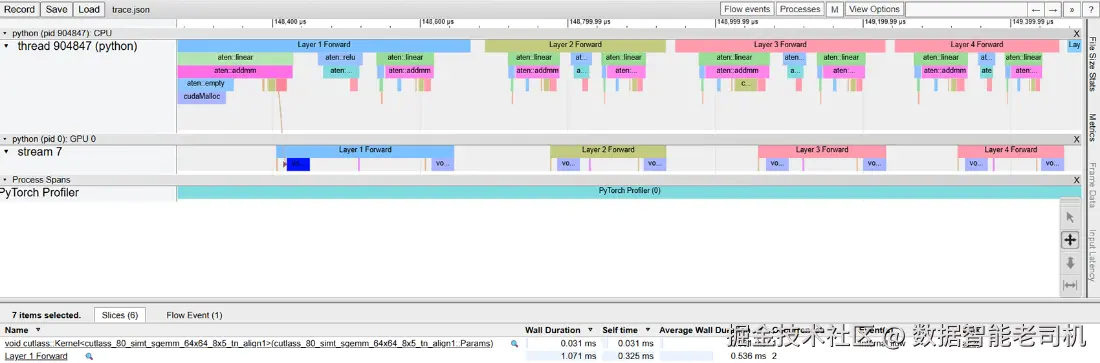Close the Process Spans track
Screen dimensions: 1100x363
[1076, 180]
